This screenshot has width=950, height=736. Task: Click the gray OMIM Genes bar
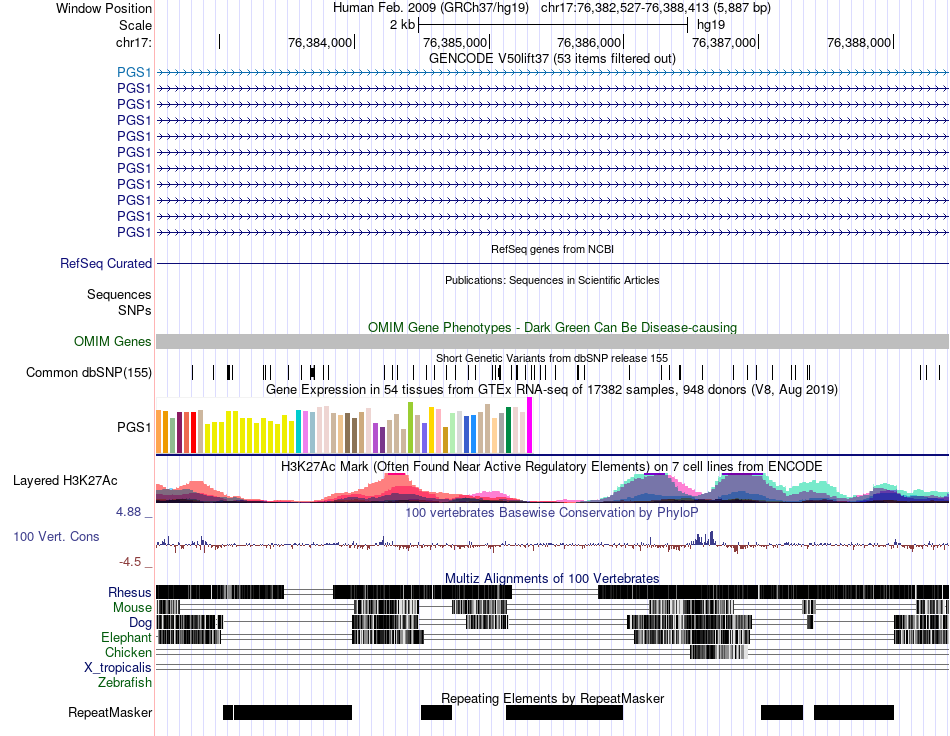[x=552, y=342]
